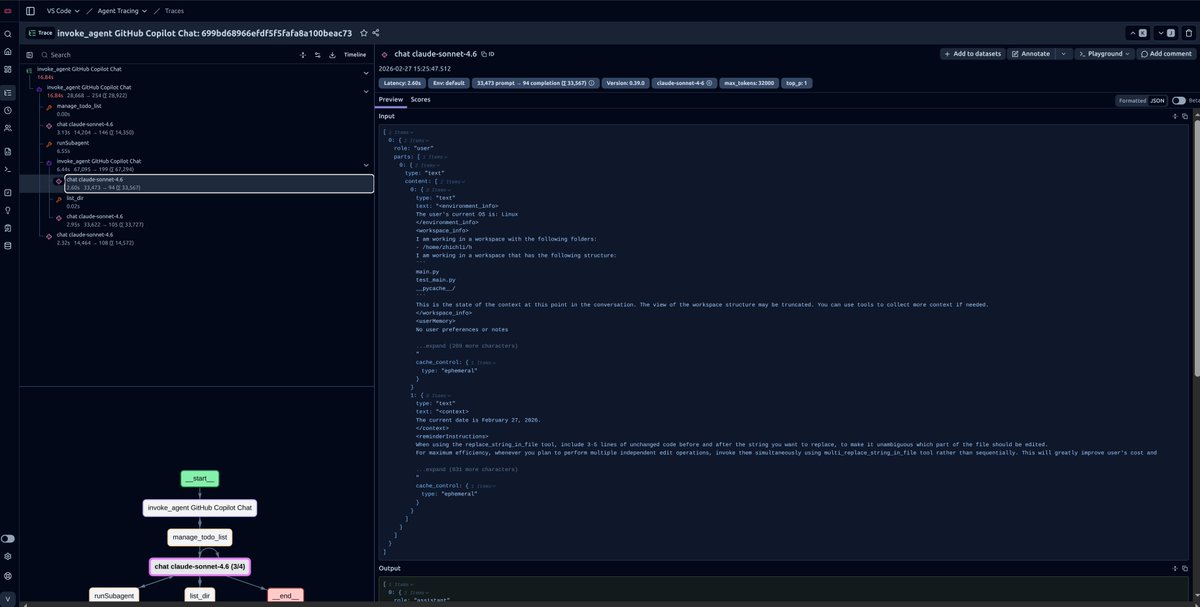Open the tree view settings icon
The height and width of the screenshot is (607, 1200).
click(x=316, y=55)
